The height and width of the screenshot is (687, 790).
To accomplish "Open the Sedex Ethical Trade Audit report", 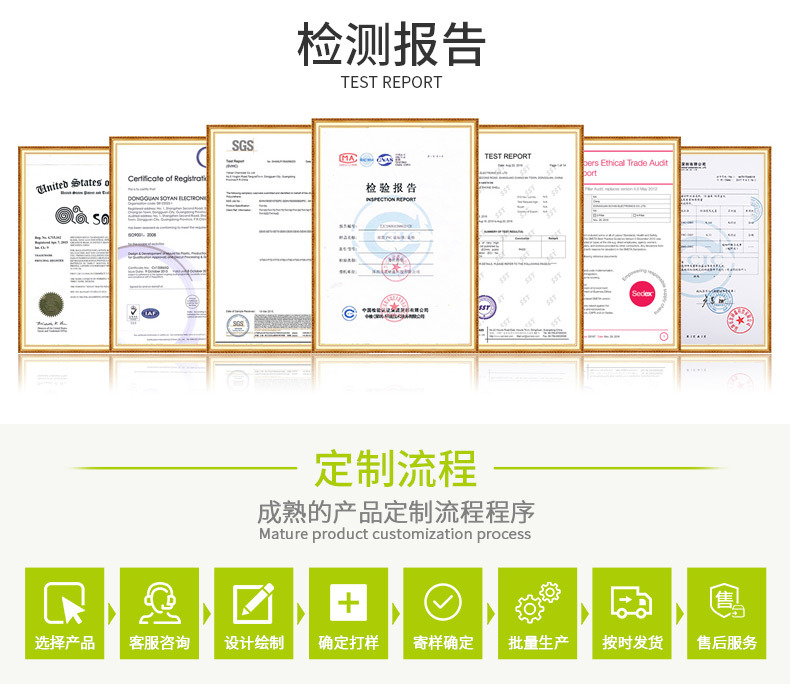I will (631, 244).
